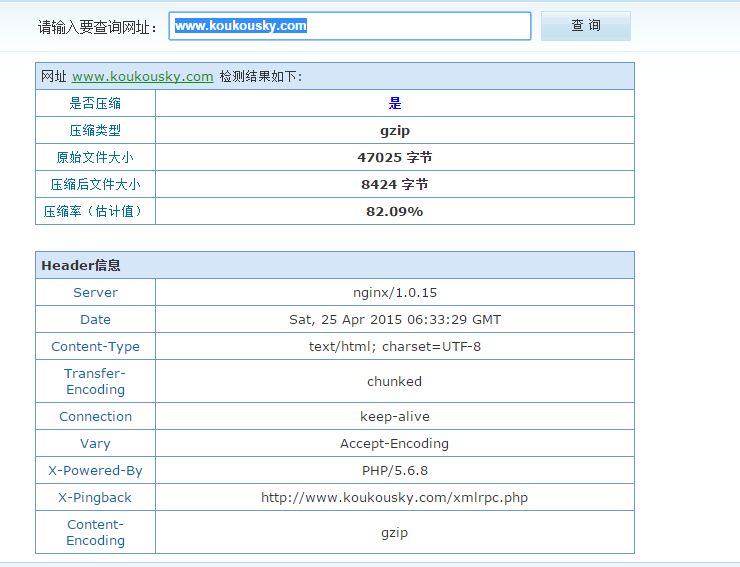Select the Server header label
This screenshot has width=740, height=567.
pyautogui.click(x=95, y=293)
